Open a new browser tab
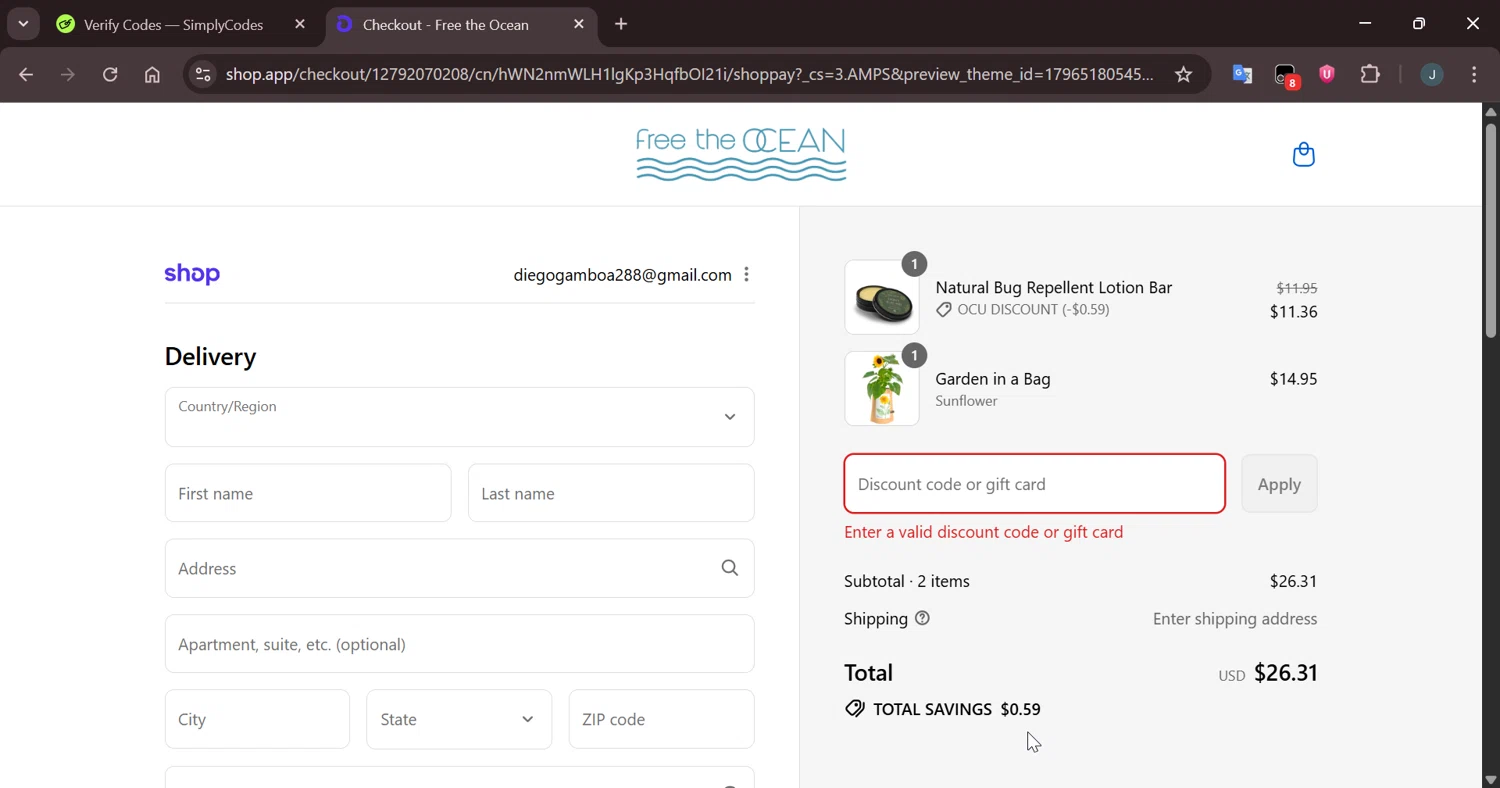Viewport: 1500px width, 788px height. [x=621, y=24]
